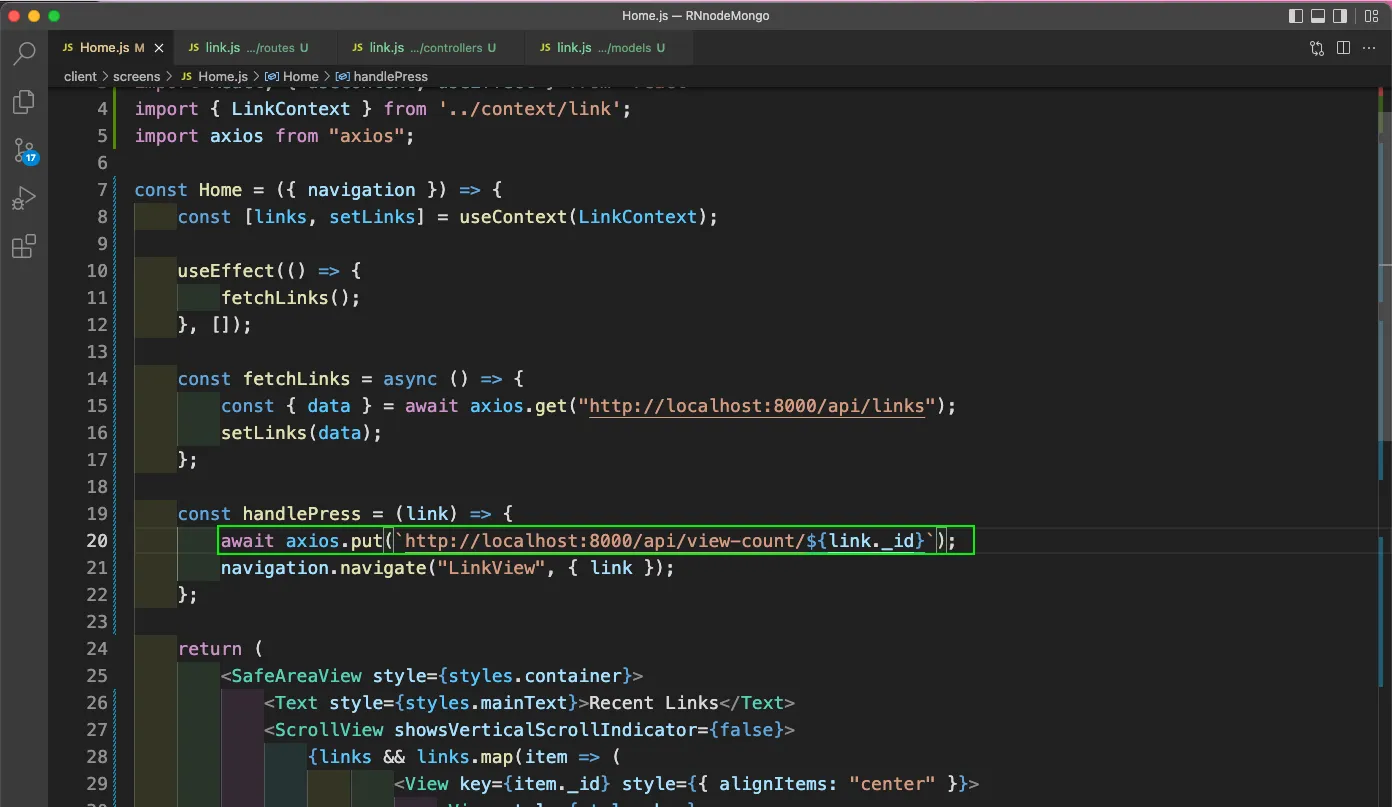Click the Open Changes compare icon
Image resolution: width=1392 pixels, height=807 pixels.
(1317, 48)
